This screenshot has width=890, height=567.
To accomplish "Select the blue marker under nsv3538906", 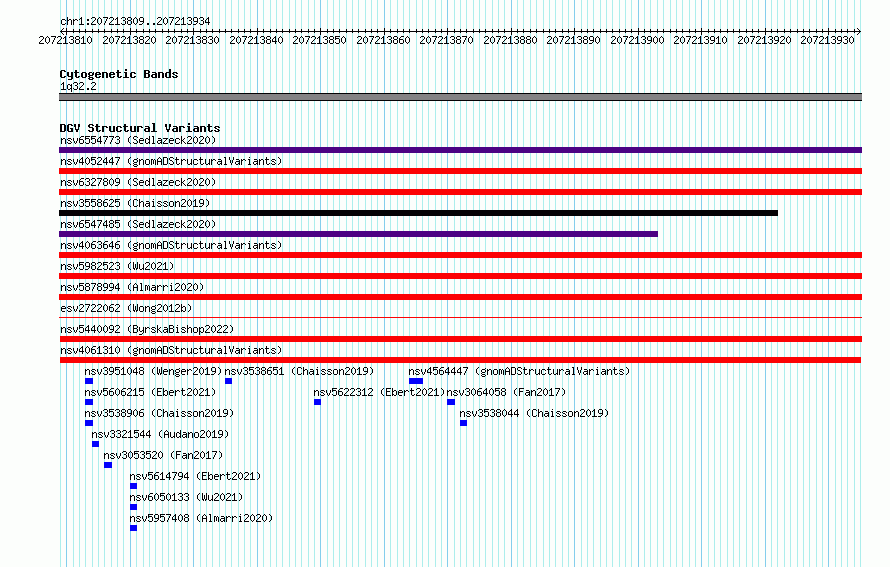I will click(89, 423).
